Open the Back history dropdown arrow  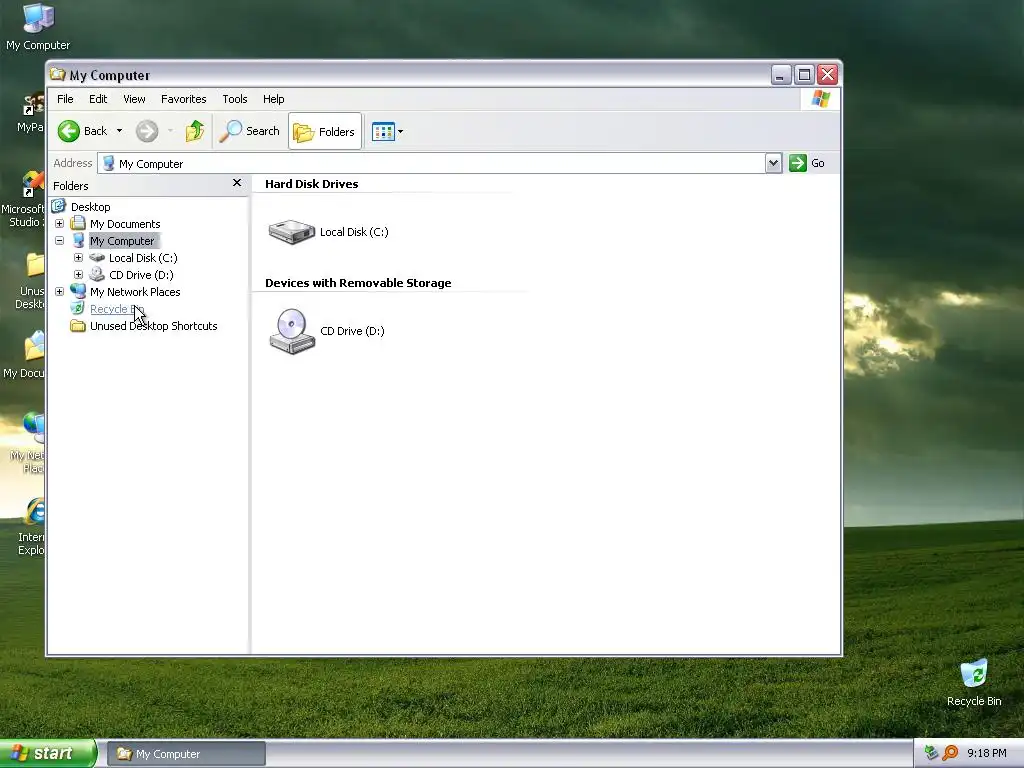(119, 131)
